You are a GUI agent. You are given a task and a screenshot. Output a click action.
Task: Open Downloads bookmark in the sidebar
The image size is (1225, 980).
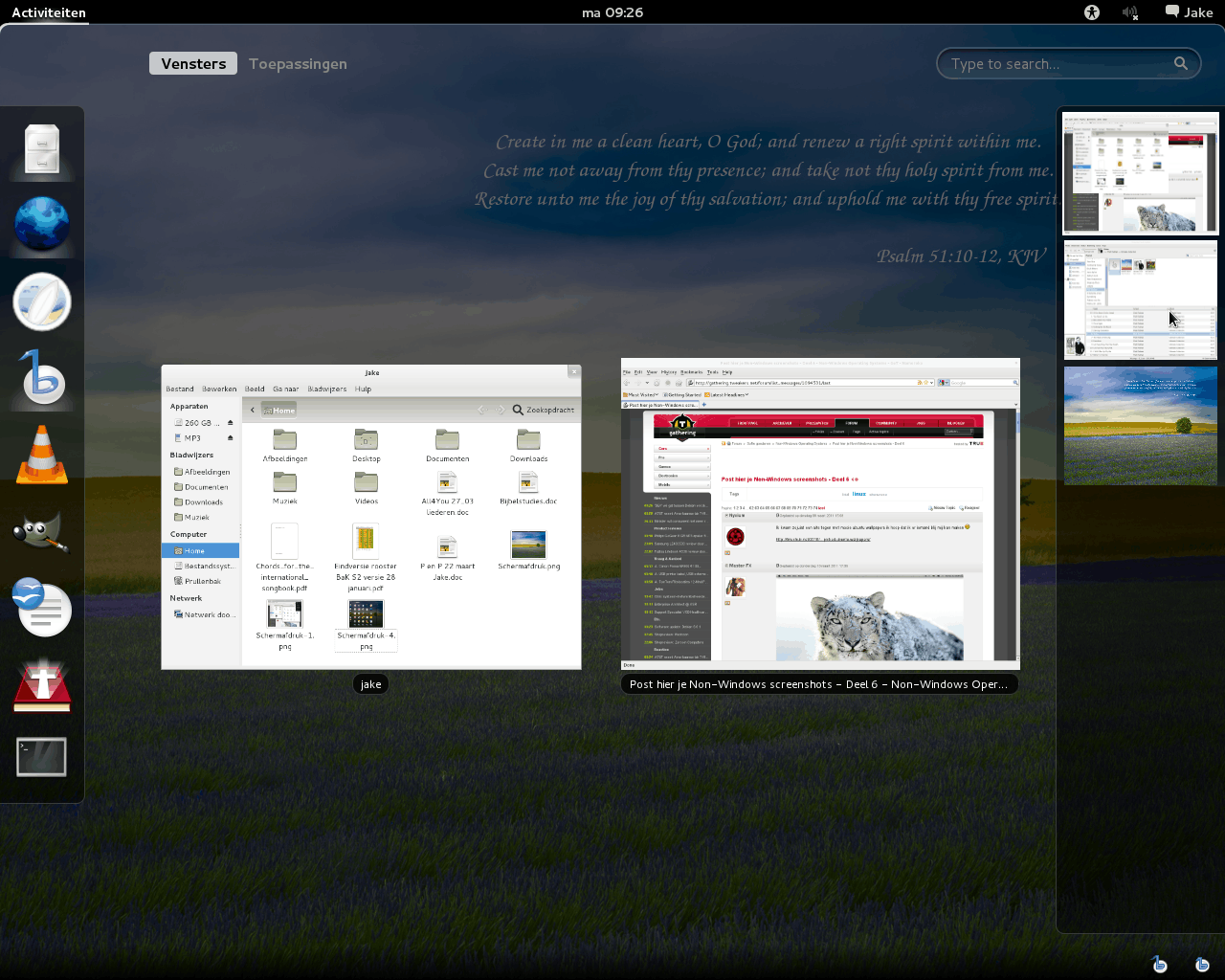[x=201, y=502]
